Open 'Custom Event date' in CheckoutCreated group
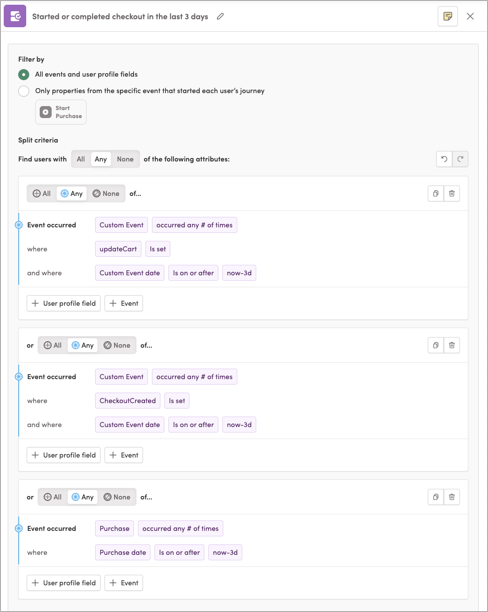 pos(130,425)
